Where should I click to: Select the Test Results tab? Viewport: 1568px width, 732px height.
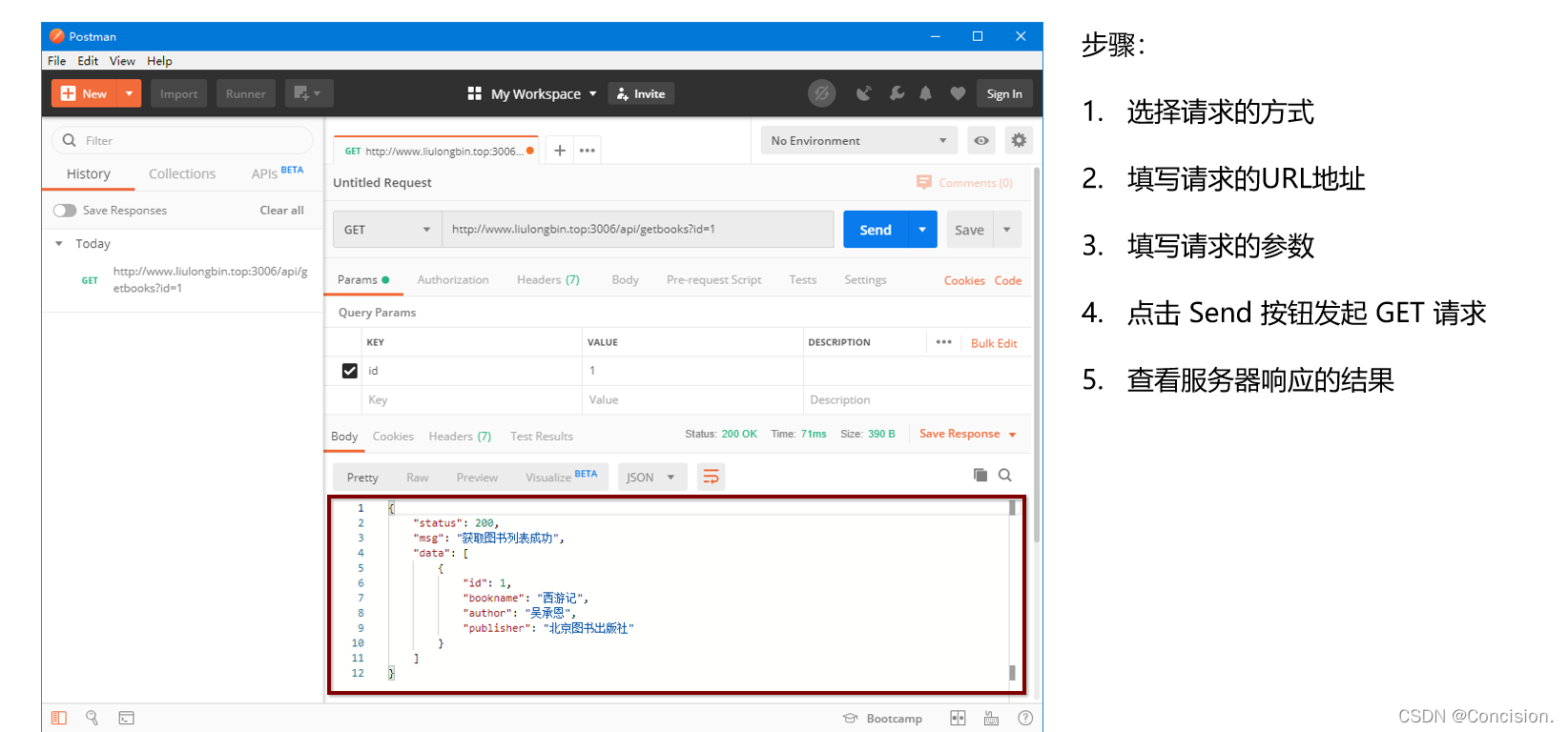click(x=542, y=437)
